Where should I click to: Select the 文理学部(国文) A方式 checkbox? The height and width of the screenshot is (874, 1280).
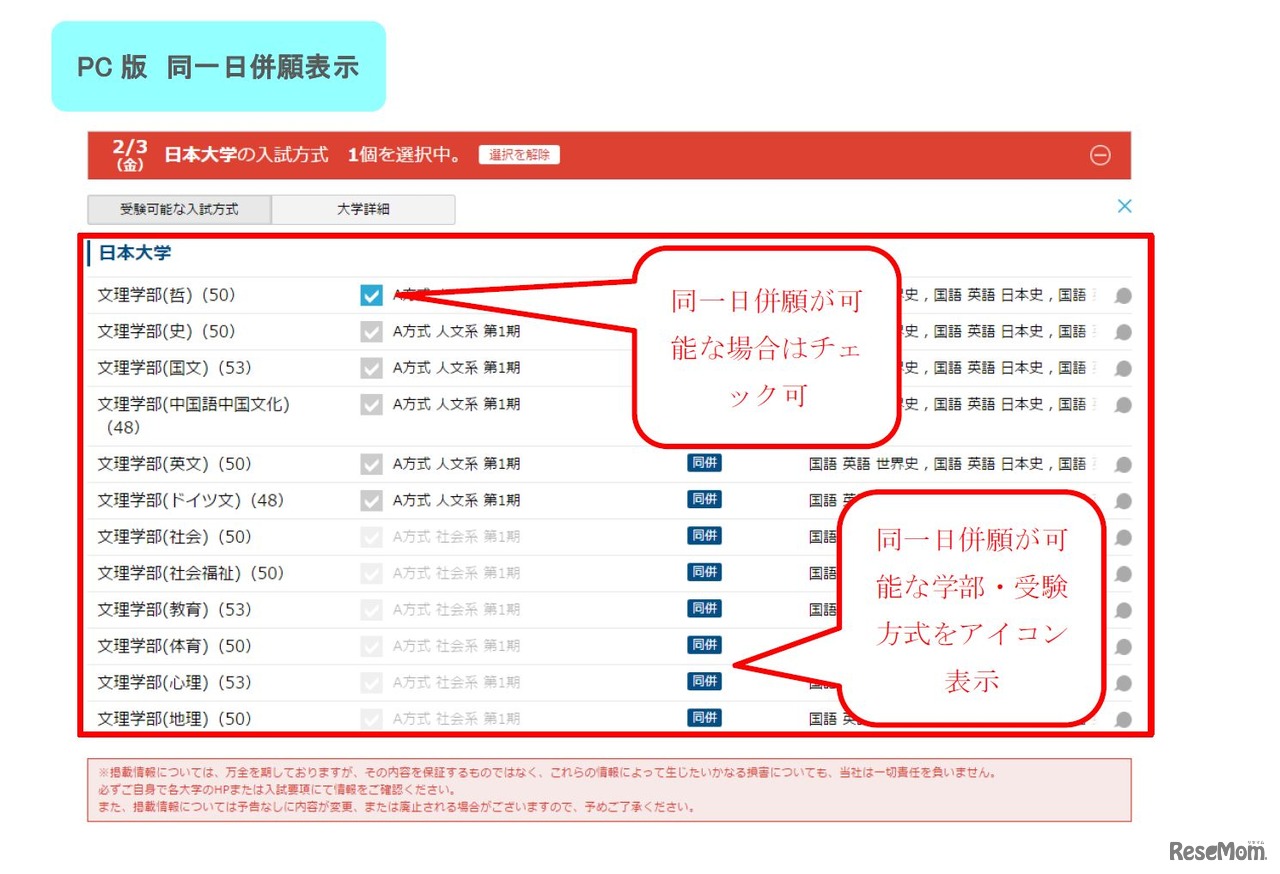click(371, 367)
